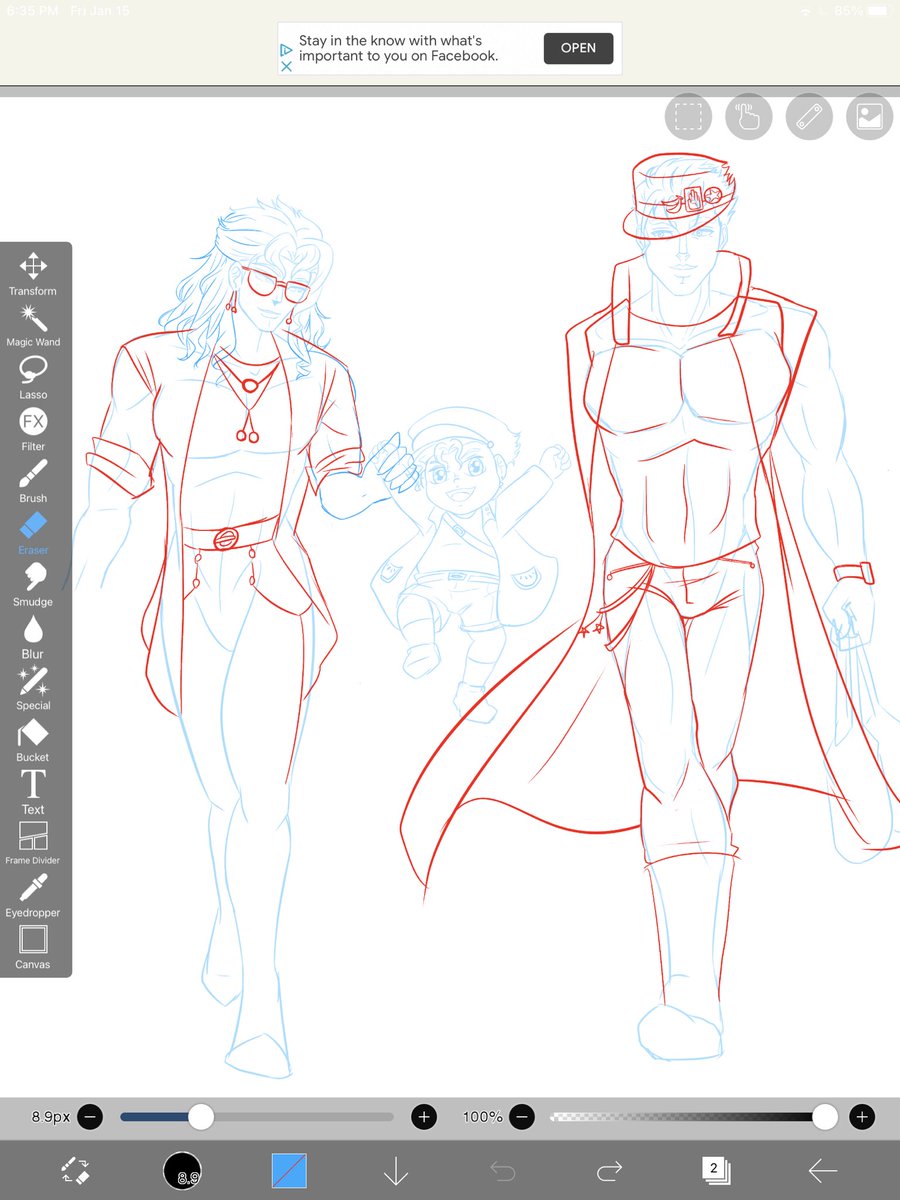Viewport: 900px width, 1200px height.
Task: Tap the 100% opacity value
Action: (x=483, y=1116)
